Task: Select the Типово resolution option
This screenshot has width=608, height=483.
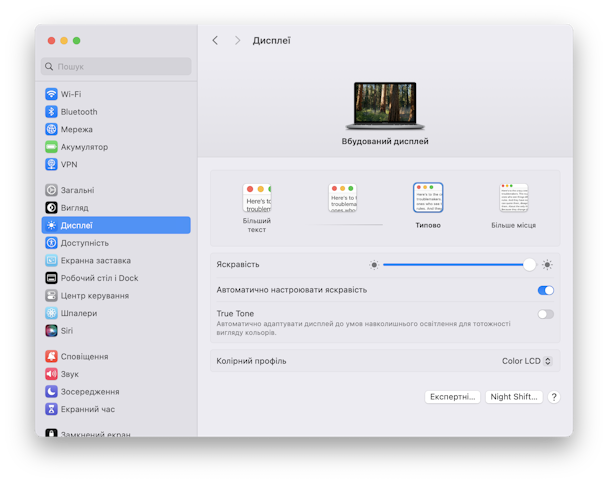Action: (x=428, y=206)
